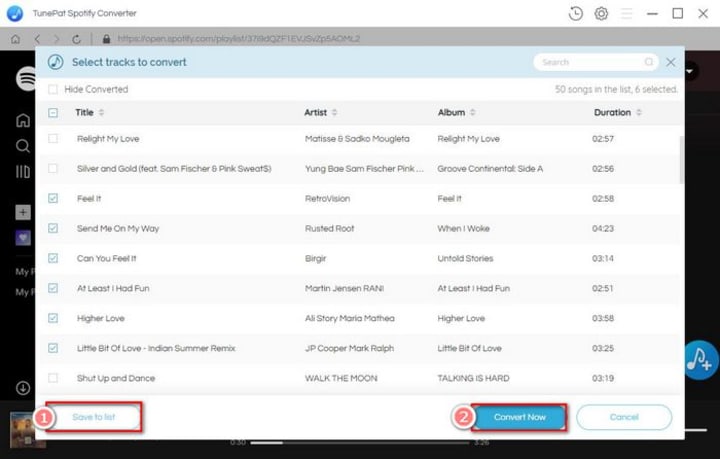Open Spotify Search in the sidebar
This screenshot has width=720, height=459.
[23, 146]
